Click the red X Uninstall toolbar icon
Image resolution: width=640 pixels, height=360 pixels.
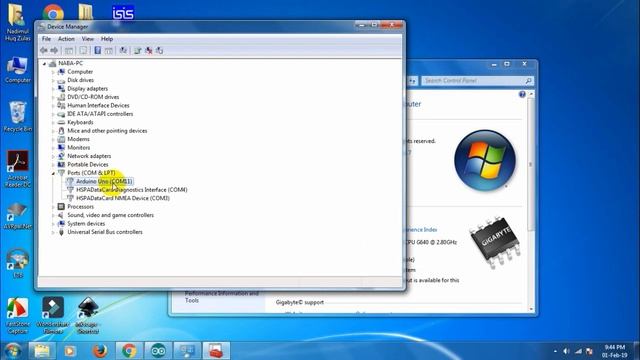pyautogui.click(x=149, y=50)
